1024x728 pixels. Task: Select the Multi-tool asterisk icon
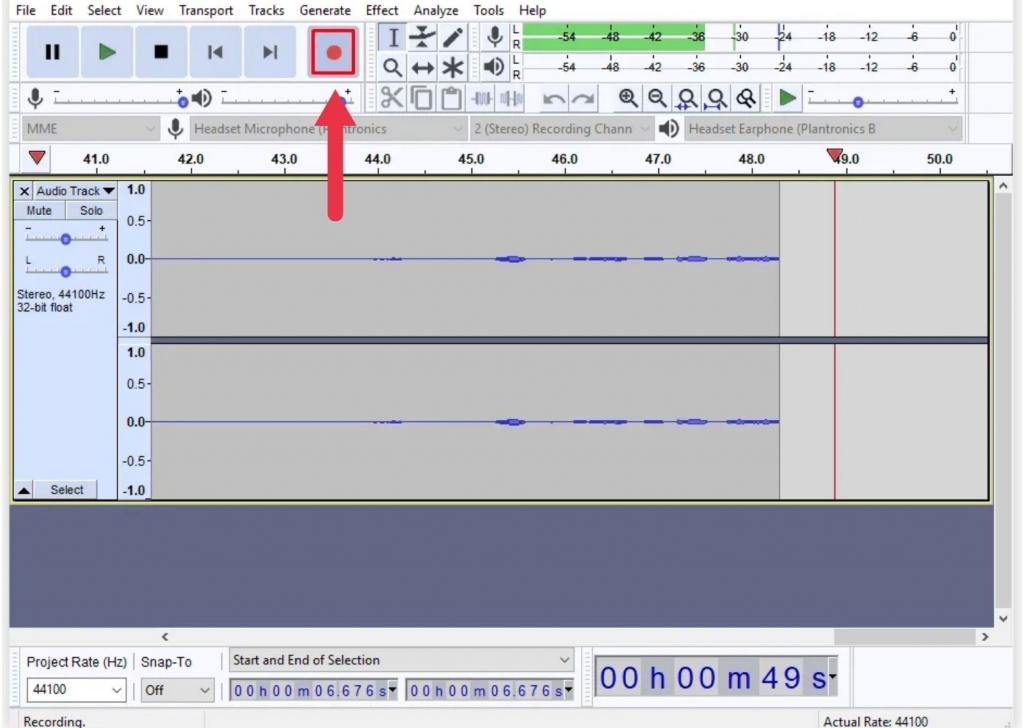(453, 67)
